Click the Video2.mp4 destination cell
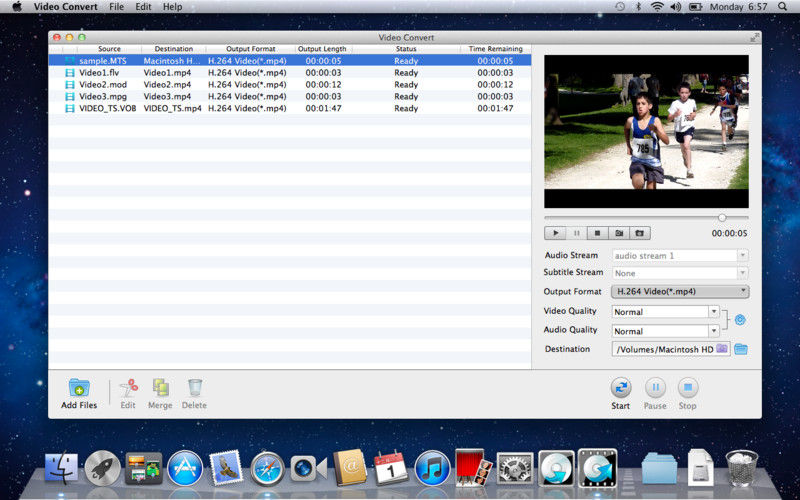 pyautogui.click(x=167, y=85)
